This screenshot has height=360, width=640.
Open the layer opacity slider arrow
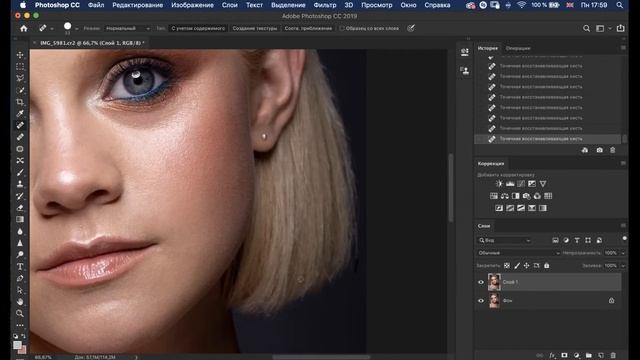[623, 253]
